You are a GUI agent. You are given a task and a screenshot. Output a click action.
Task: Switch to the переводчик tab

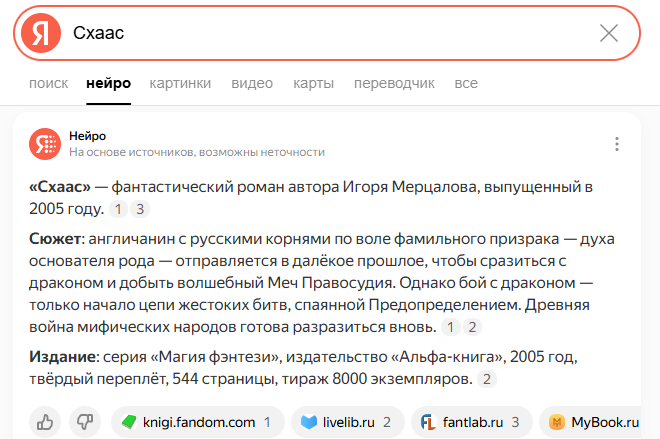pyautogui.click(x=394, y=83)
